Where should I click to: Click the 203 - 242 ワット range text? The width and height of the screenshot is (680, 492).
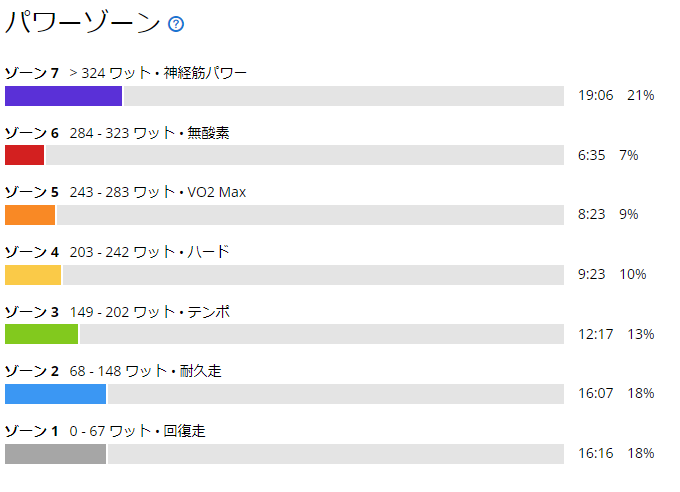122,252
